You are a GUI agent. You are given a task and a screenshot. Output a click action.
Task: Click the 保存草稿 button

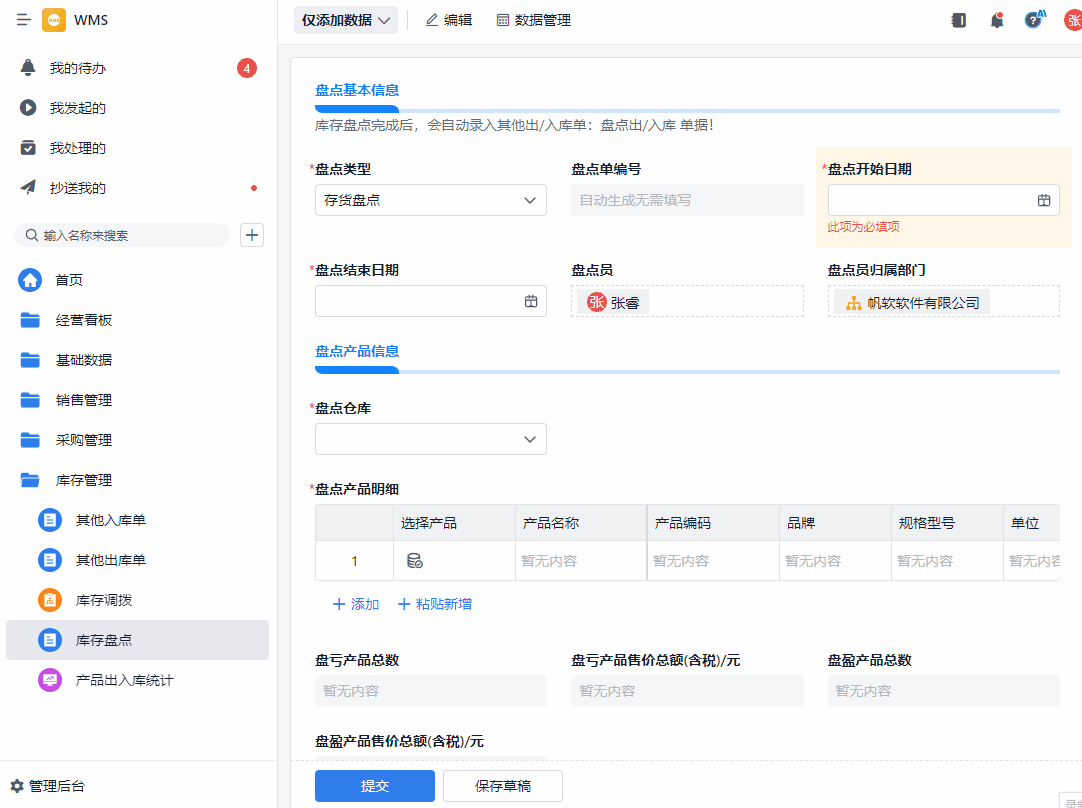pyautogui.click(x=502, y=786)
